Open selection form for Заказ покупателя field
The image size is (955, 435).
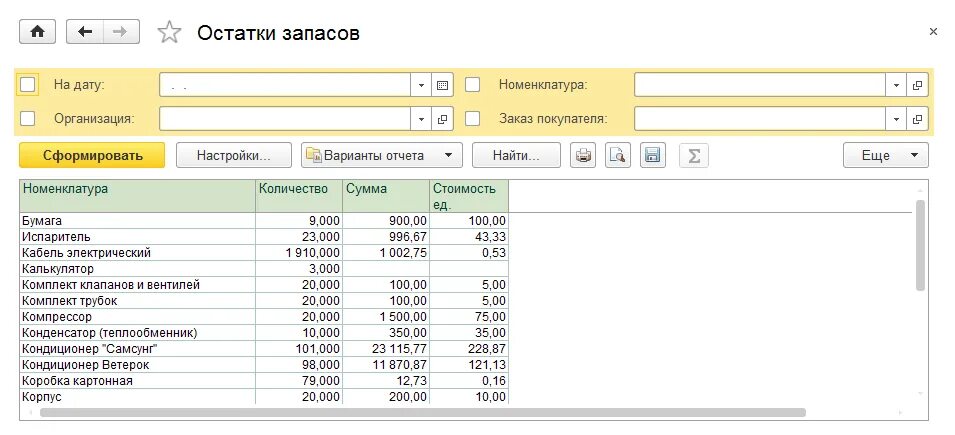(917, 119)
